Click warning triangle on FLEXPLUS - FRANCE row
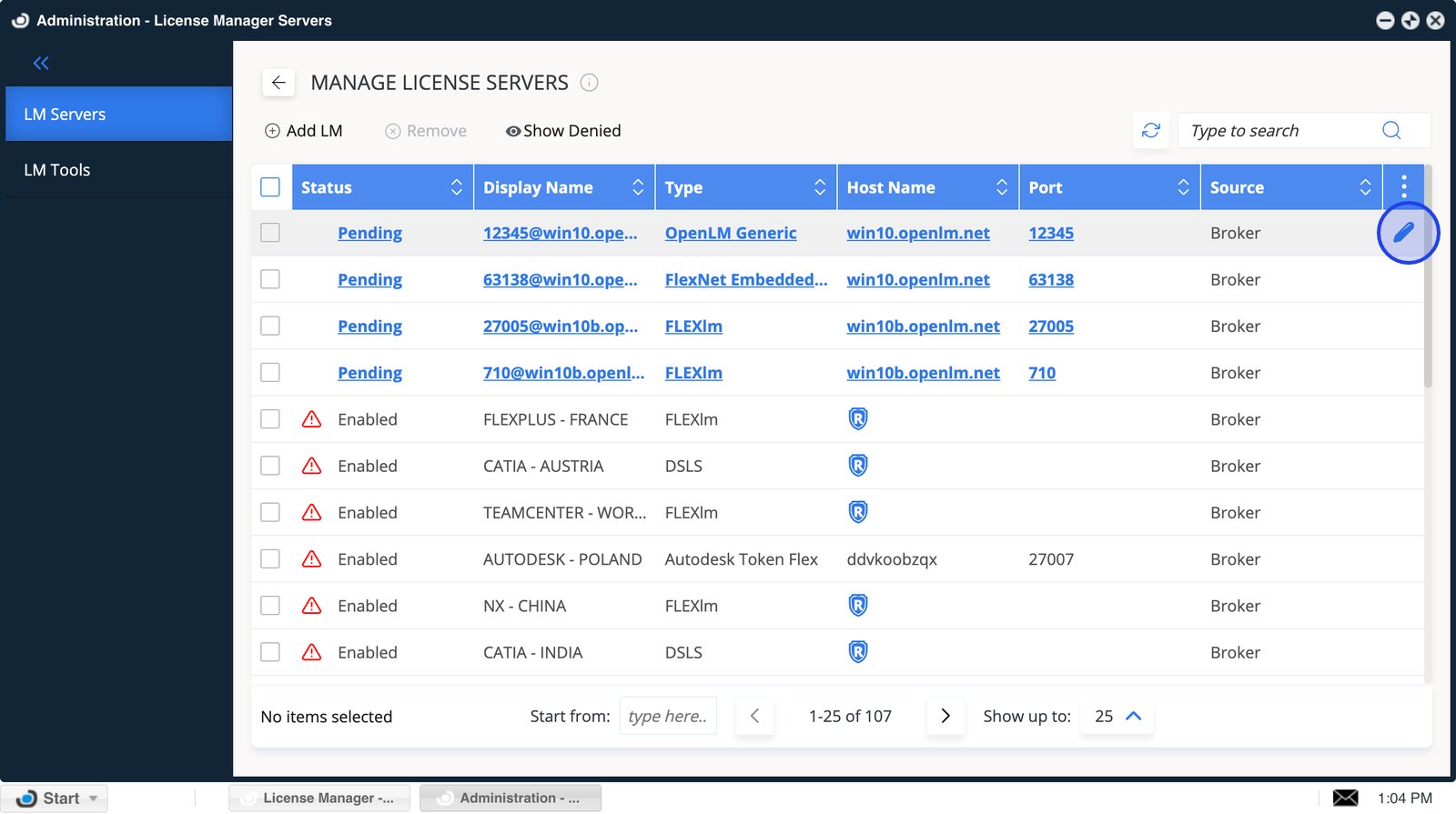1456x814 pixels. point(311,419)
